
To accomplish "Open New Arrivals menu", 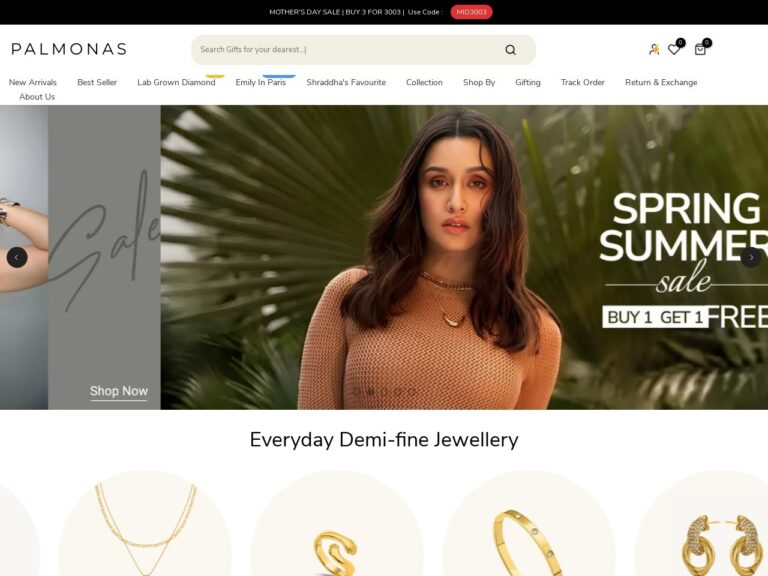I will point(33,82).
